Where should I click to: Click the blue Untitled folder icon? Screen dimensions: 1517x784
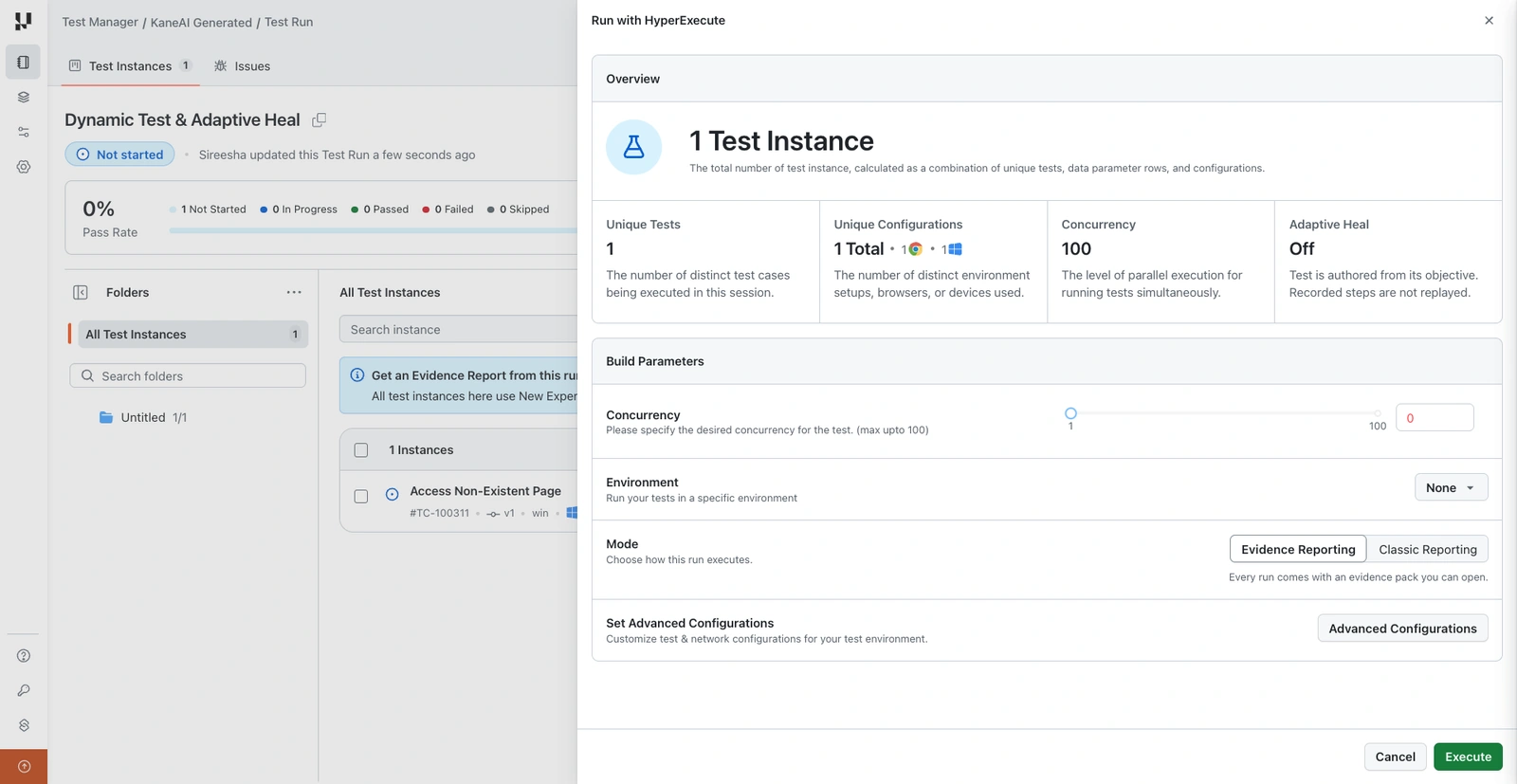coord(106,417)
